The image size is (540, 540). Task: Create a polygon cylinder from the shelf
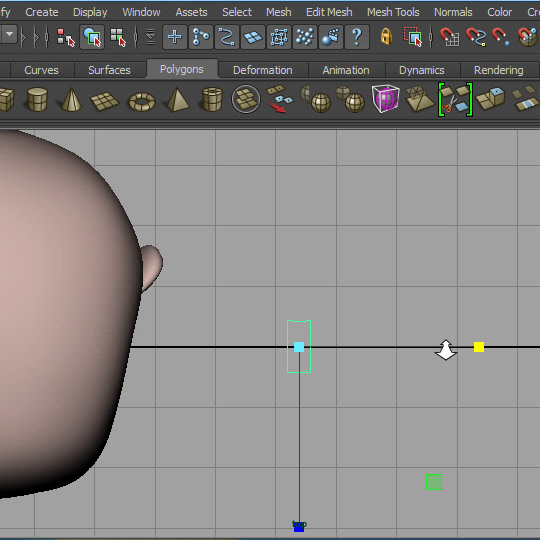(x=37, y=100)
